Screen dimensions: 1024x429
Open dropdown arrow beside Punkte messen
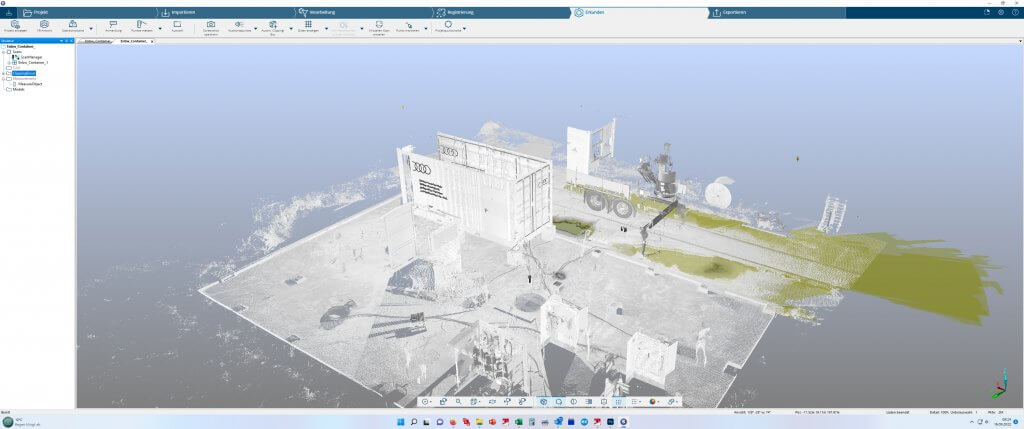pos(160,28)
